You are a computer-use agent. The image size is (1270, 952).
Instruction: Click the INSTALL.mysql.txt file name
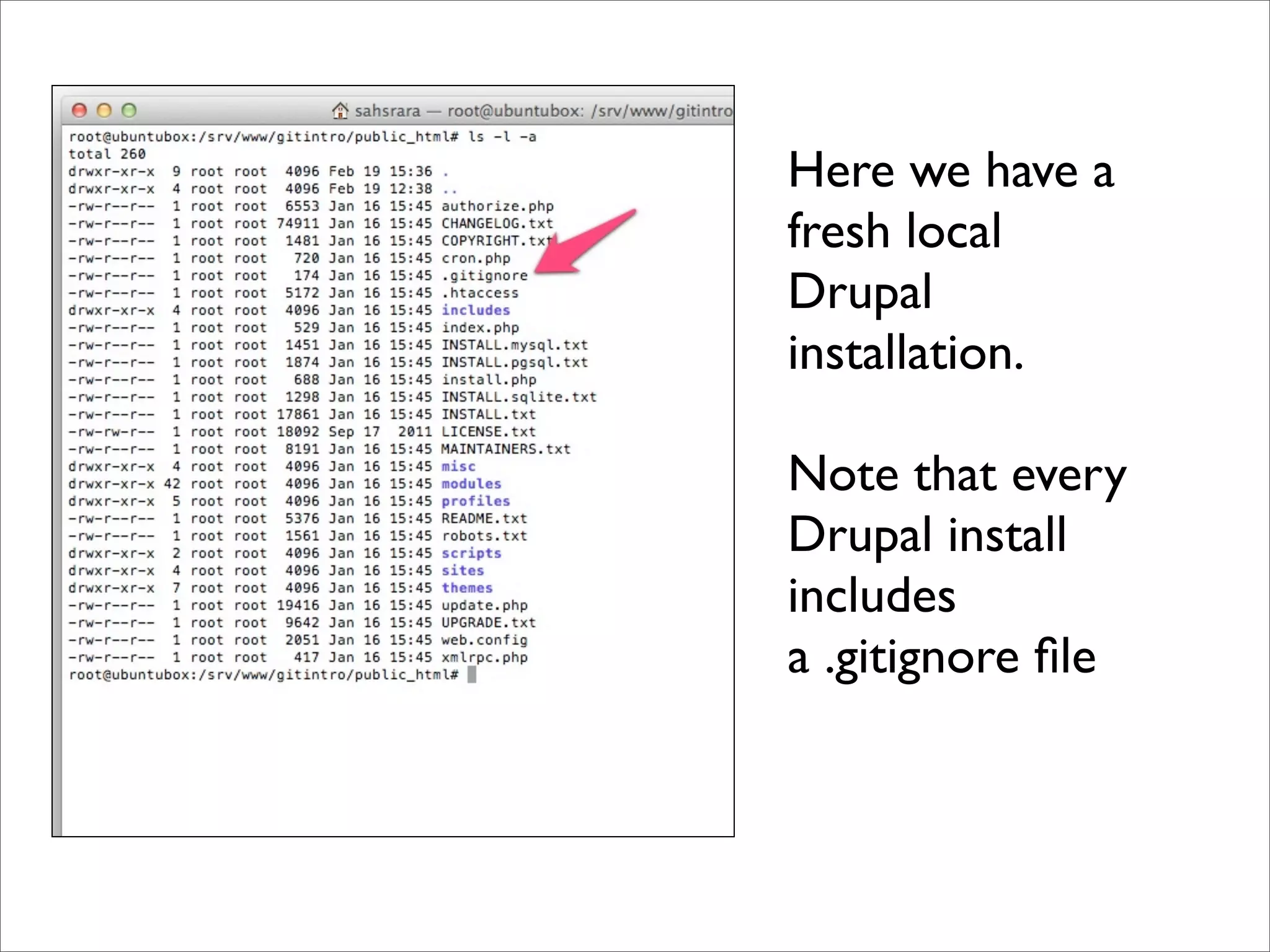(515, 345)
